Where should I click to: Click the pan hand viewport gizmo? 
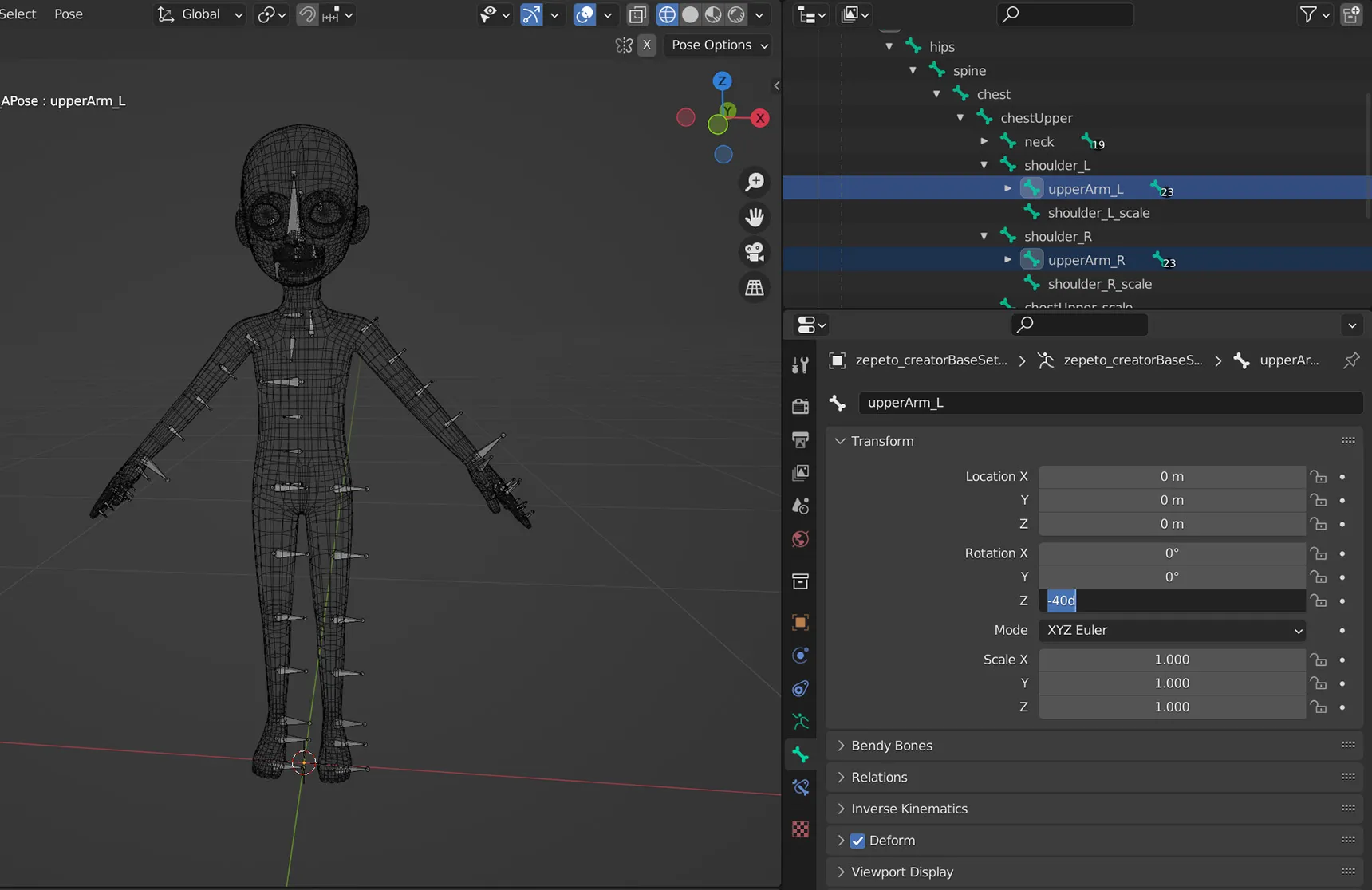(x=754, y=217)
